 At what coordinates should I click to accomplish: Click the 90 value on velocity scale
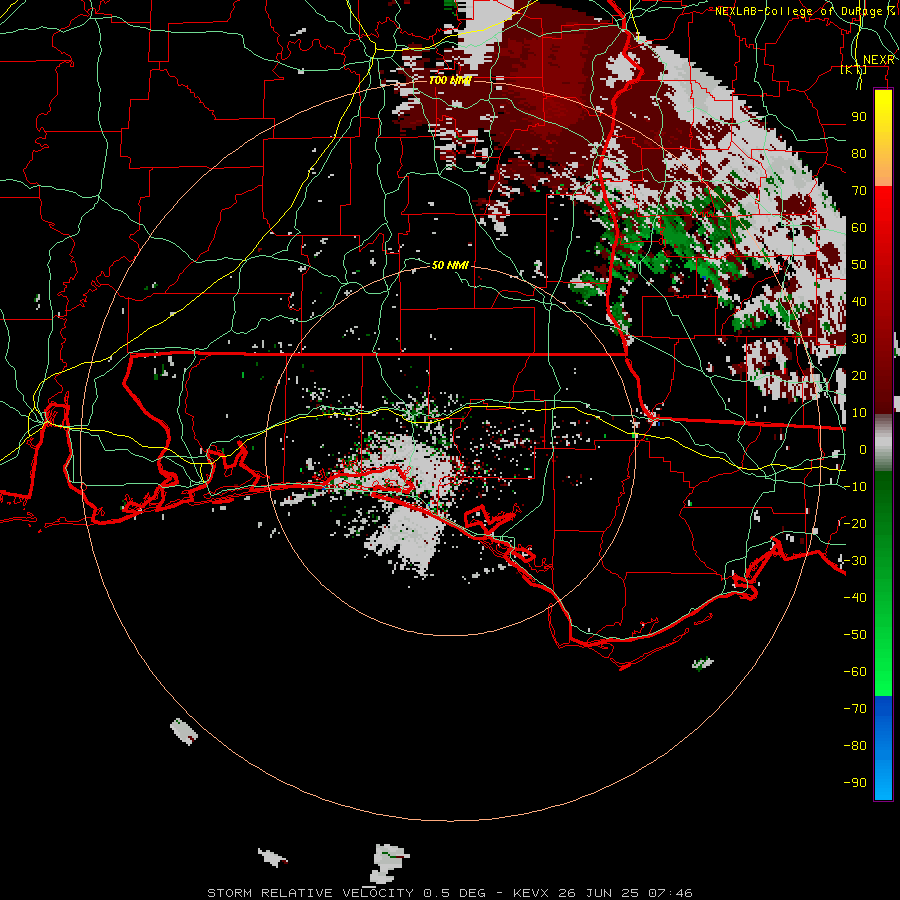click(x=859, y=117)
